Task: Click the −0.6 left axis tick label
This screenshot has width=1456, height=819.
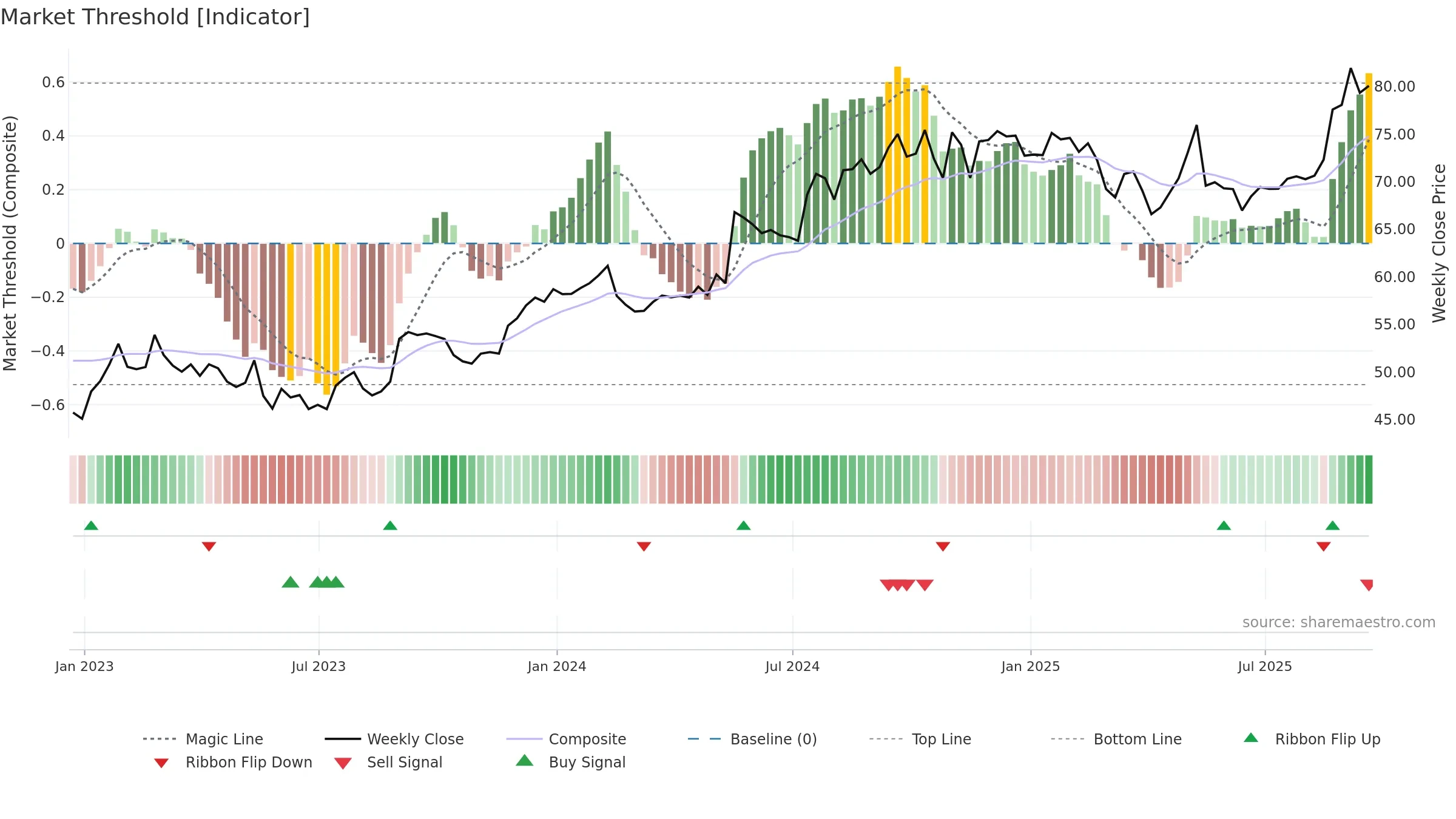Action: 48,405
